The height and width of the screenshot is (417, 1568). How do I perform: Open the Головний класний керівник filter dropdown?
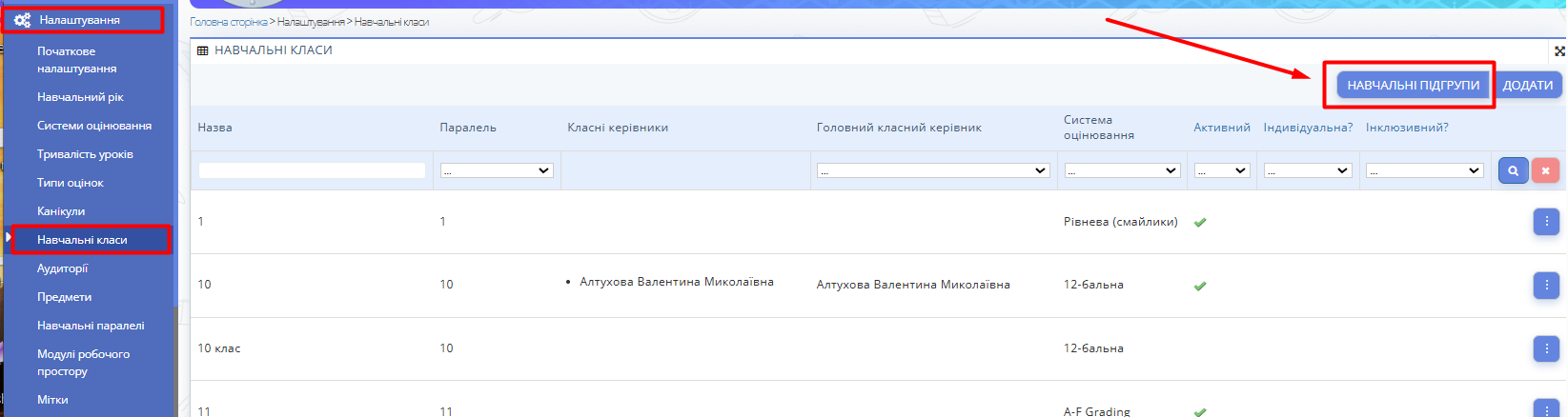tap(933, 170)
